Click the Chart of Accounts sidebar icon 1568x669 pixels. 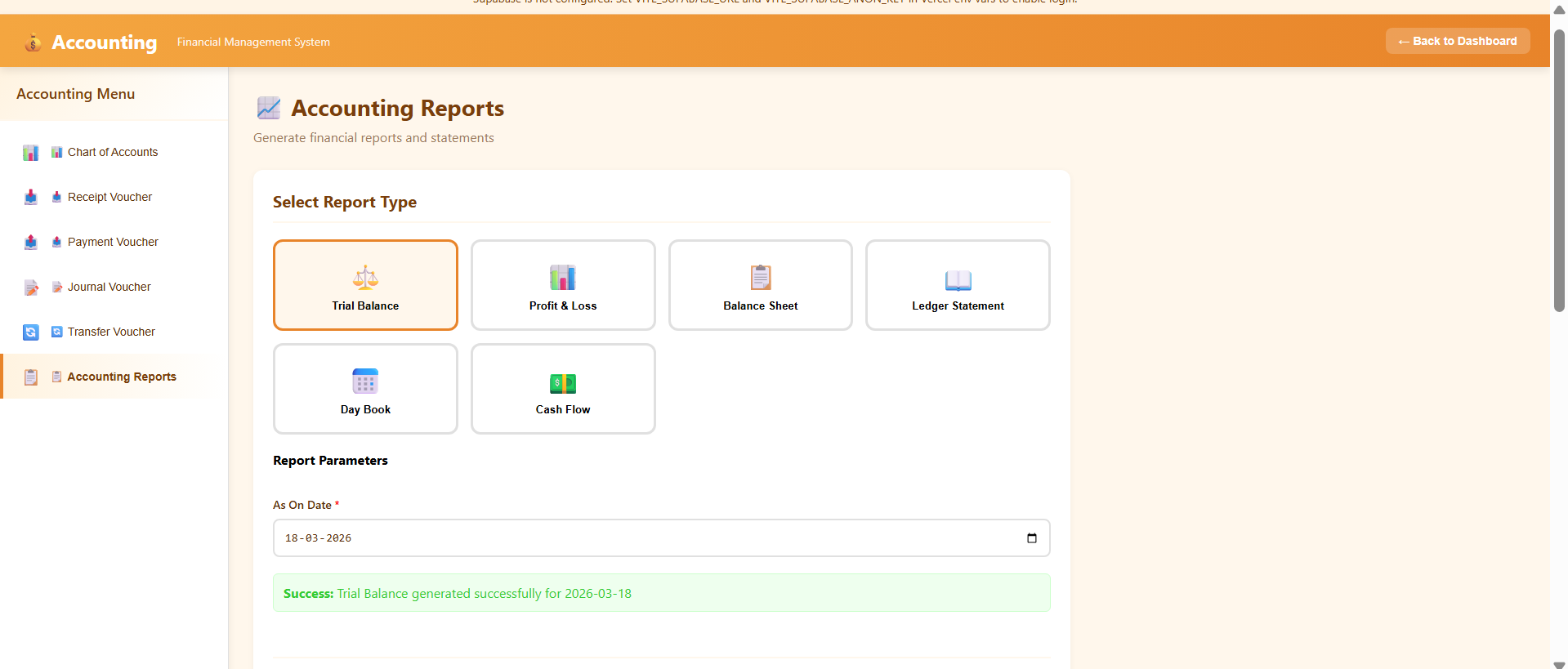[x=31, y=153]
